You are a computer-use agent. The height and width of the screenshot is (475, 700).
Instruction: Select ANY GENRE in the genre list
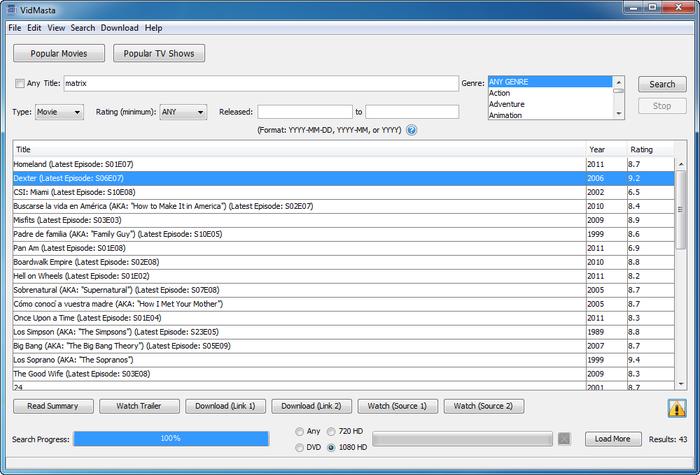coord(550,82)
